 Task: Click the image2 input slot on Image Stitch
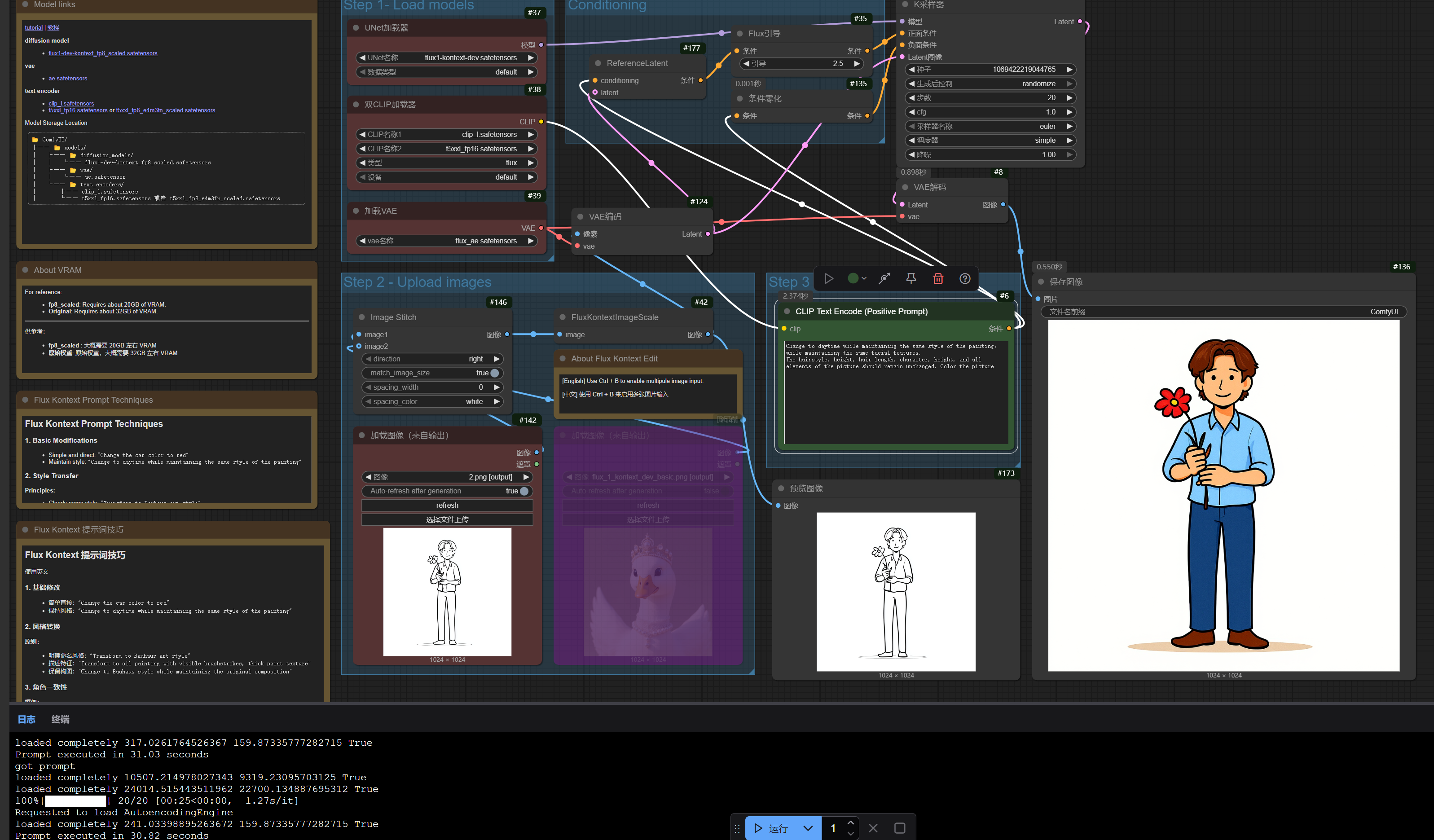tap(358, 346)
